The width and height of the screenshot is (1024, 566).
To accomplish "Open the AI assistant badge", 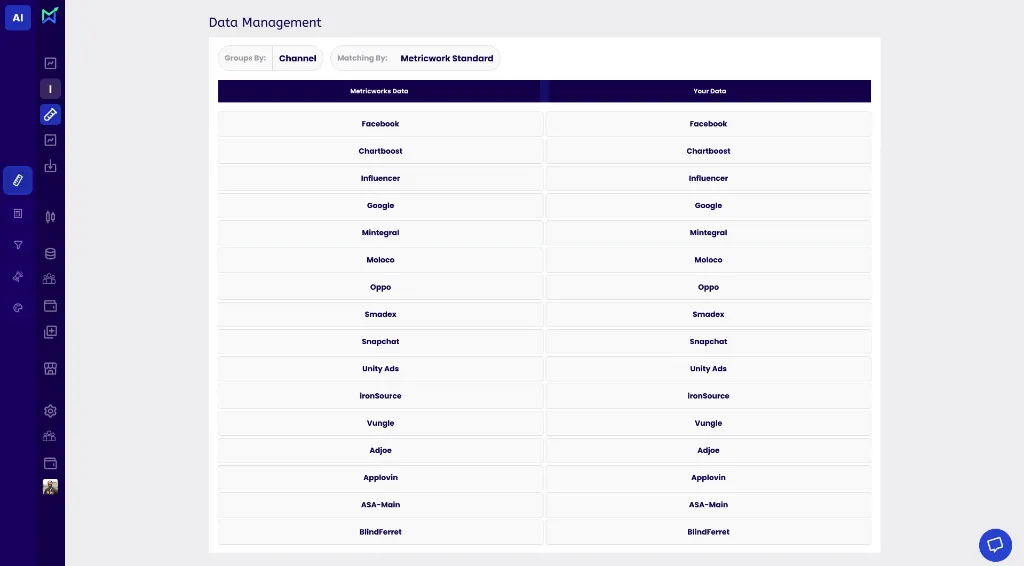I will (x=18, y=18).
